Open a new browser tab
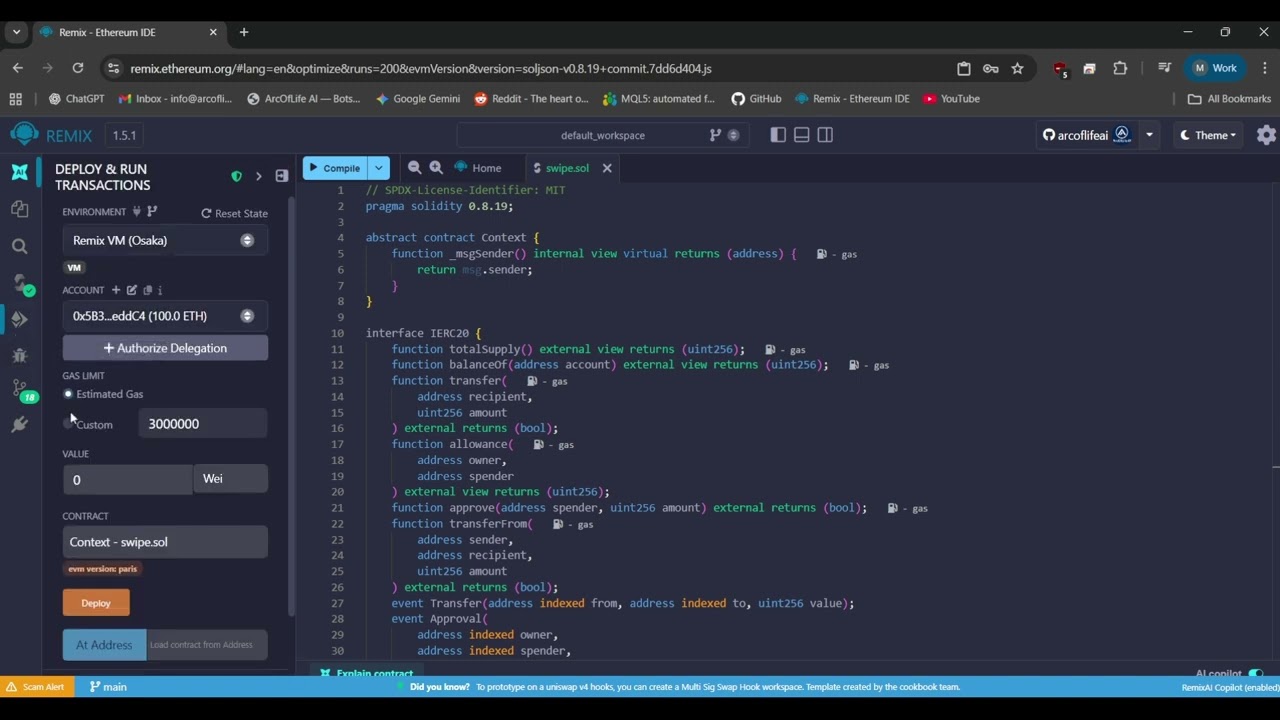This screenshot has width=1280, height=720. pyautogui.click(x=244, y=32)
